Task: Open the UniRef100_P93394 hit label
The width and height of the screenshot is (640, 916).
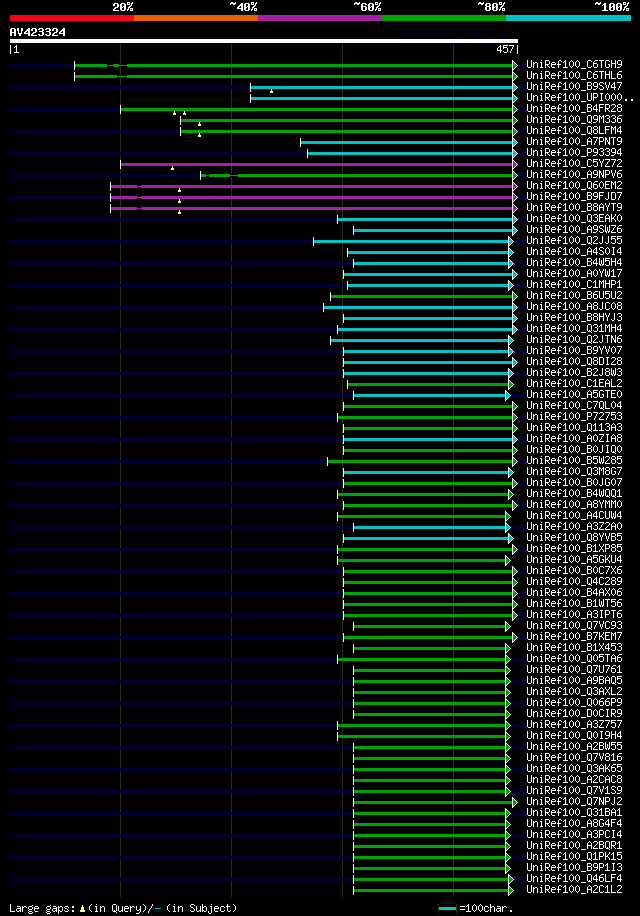Action: coord(574,152)
